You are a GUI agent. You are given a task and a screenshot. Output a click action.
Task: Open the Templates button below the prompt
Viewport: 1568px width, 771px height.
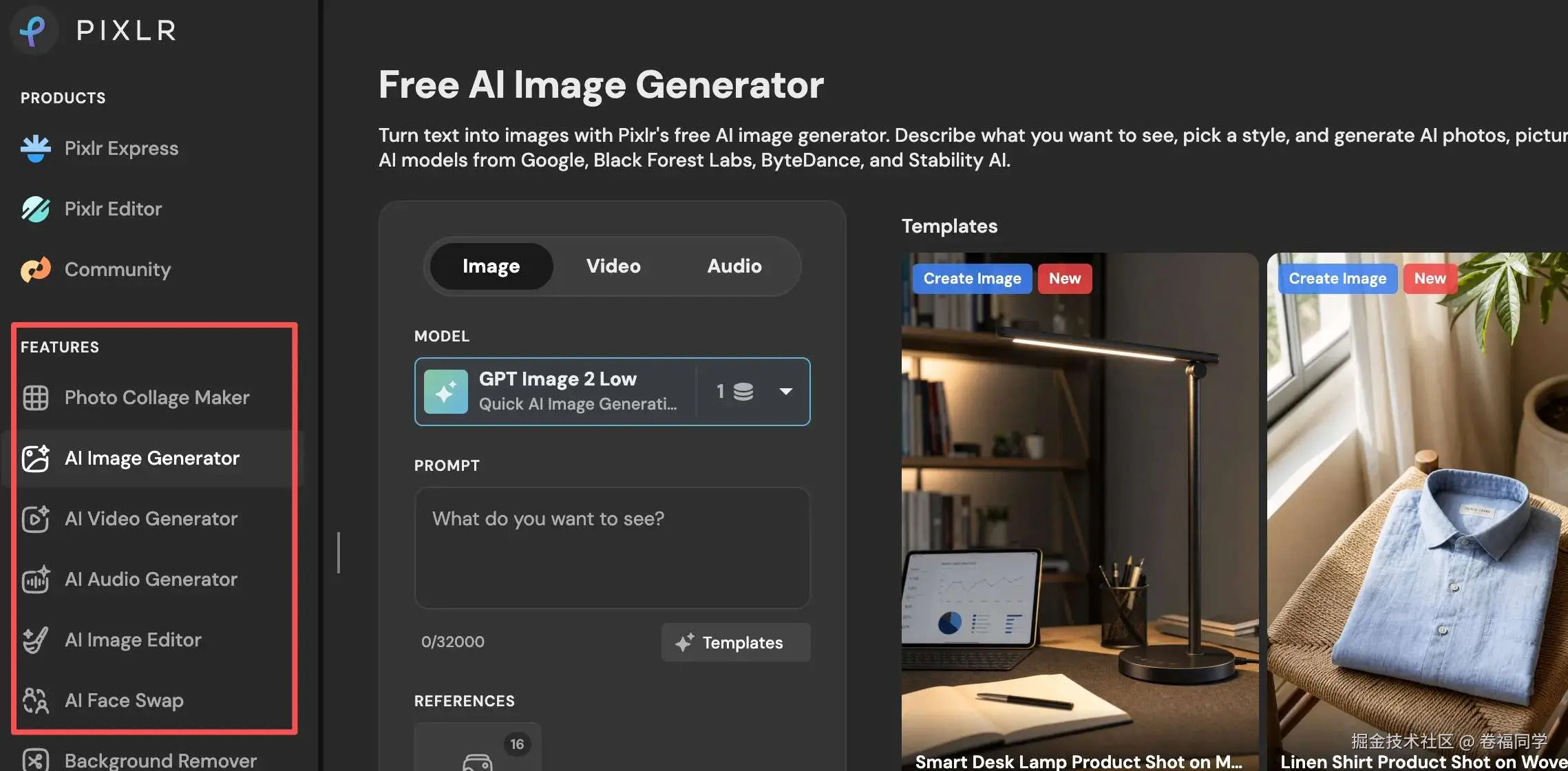[736, 642]
